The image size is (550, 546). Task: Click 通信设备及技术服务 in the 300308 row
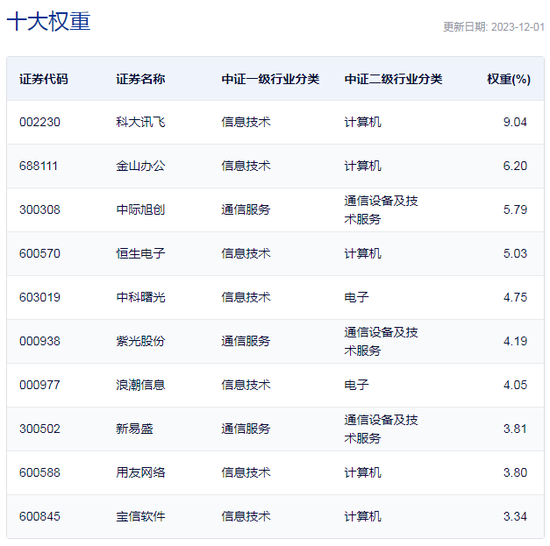coord(381,210)
